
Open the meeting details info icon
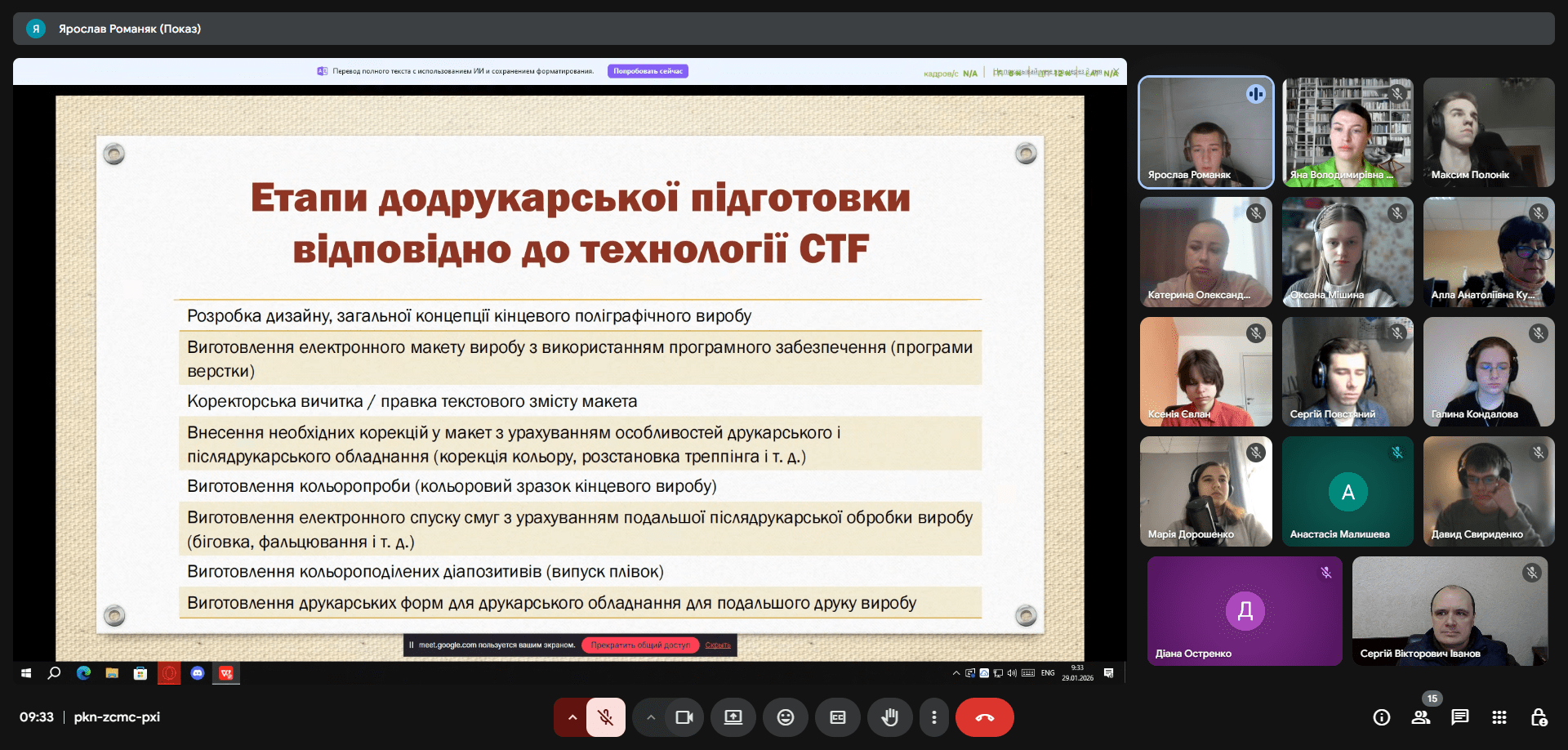(x=1382, y=717)
